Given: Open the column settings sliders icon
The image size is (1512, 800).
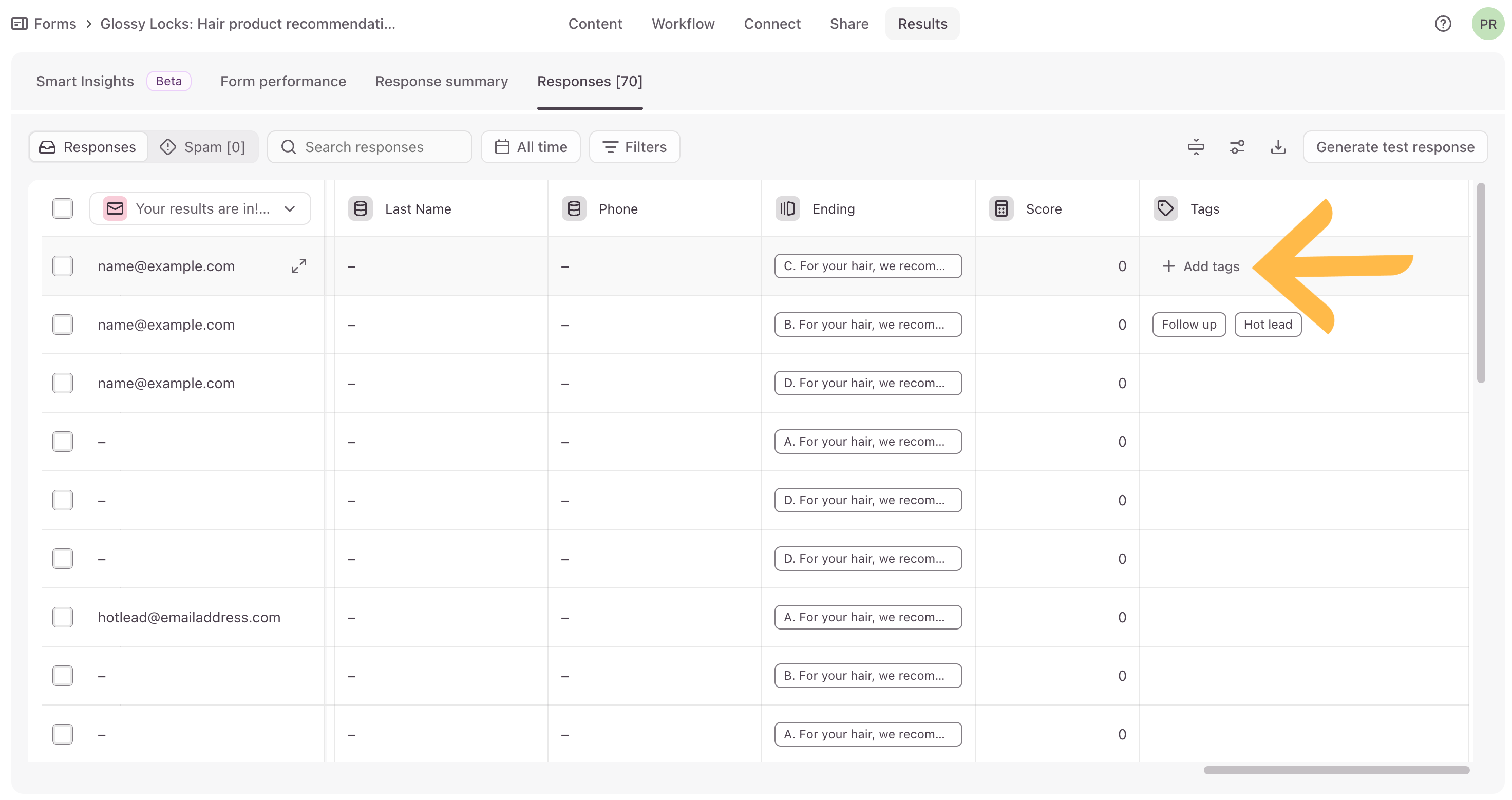Looking at the screenshot, I should coord(1237,147).
